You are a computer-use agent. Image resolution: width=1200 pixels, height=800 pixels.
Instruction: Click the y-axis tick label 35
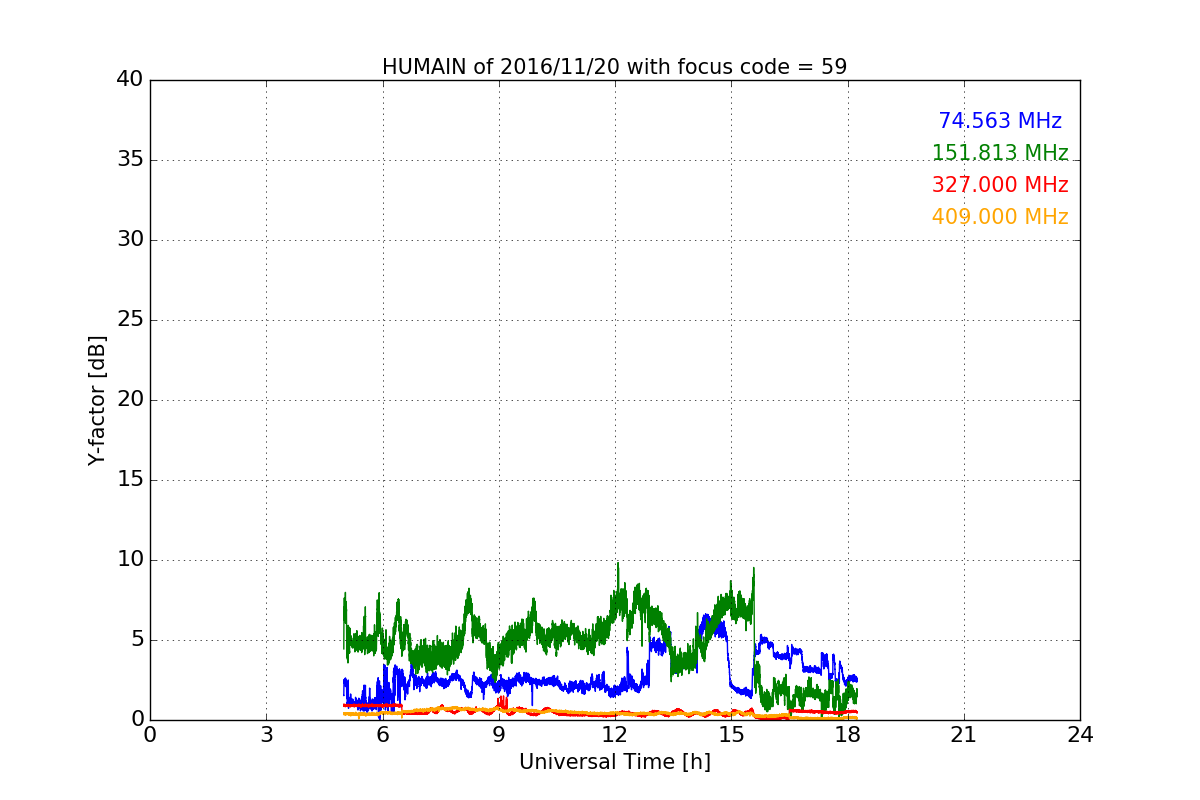point(130,160)
